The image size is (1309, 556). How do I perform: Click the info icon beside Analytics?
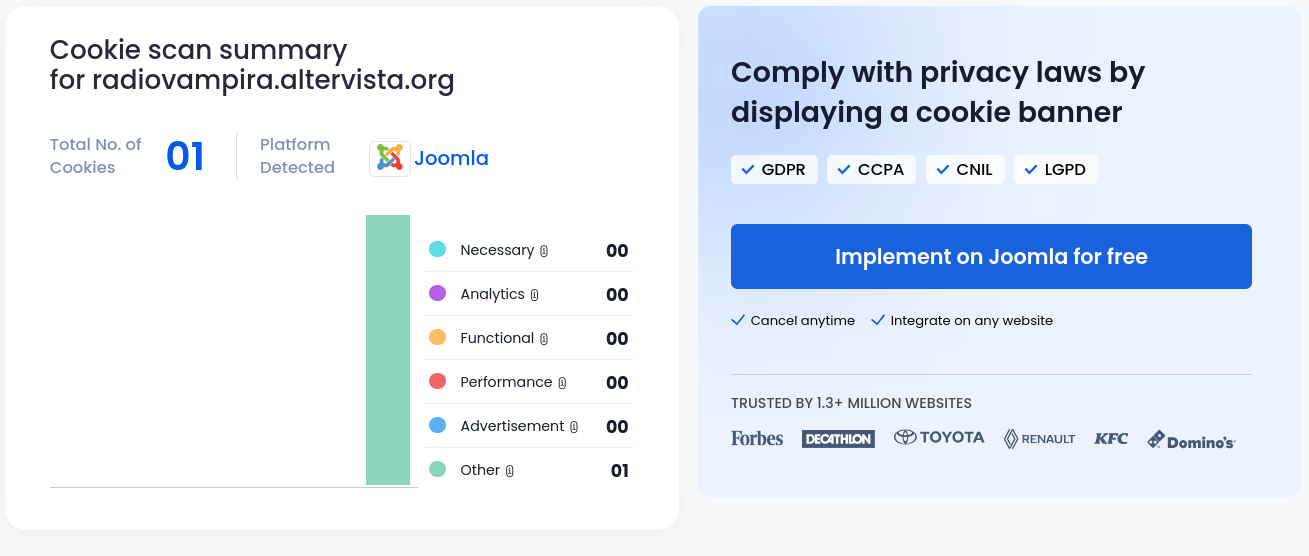coord(535,295)
